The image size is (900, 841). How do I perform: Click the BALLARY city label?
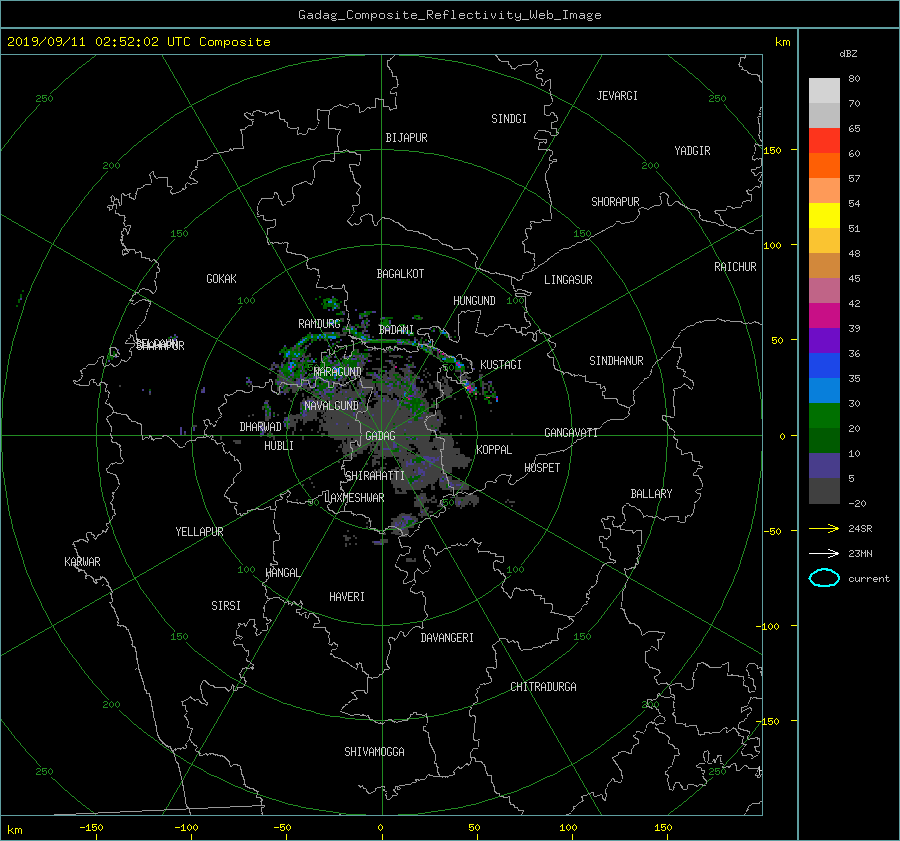pos(651,494)
